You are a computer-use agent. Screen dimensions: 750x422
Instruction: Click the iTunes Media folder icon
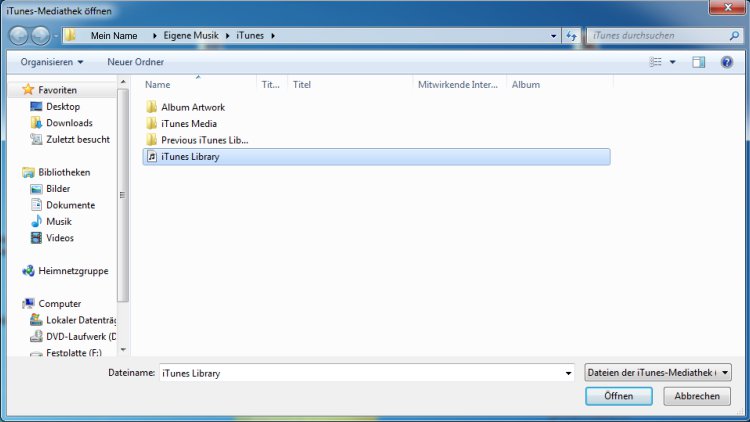tap(151, 123)
